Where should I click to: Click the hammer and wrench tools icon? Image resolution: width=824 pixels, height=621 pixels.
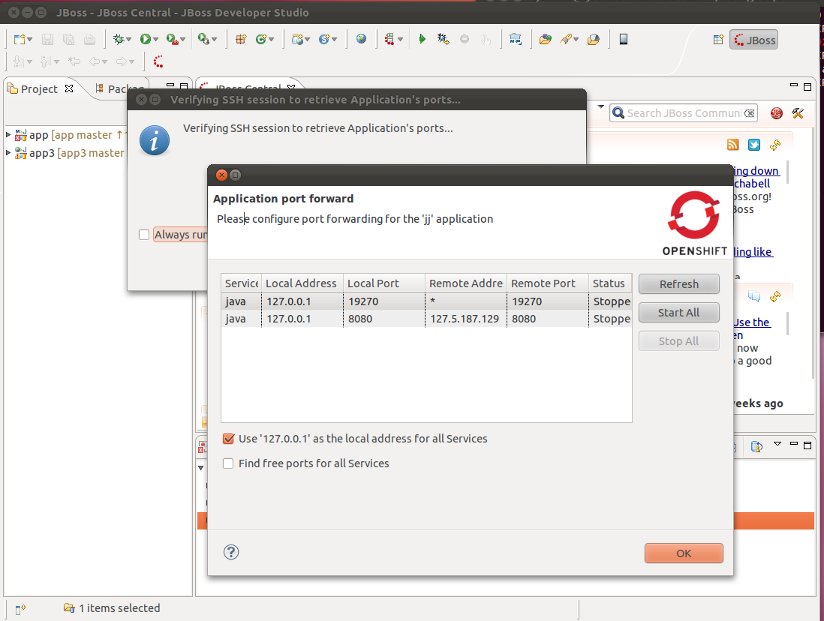(x=798, y=113)
